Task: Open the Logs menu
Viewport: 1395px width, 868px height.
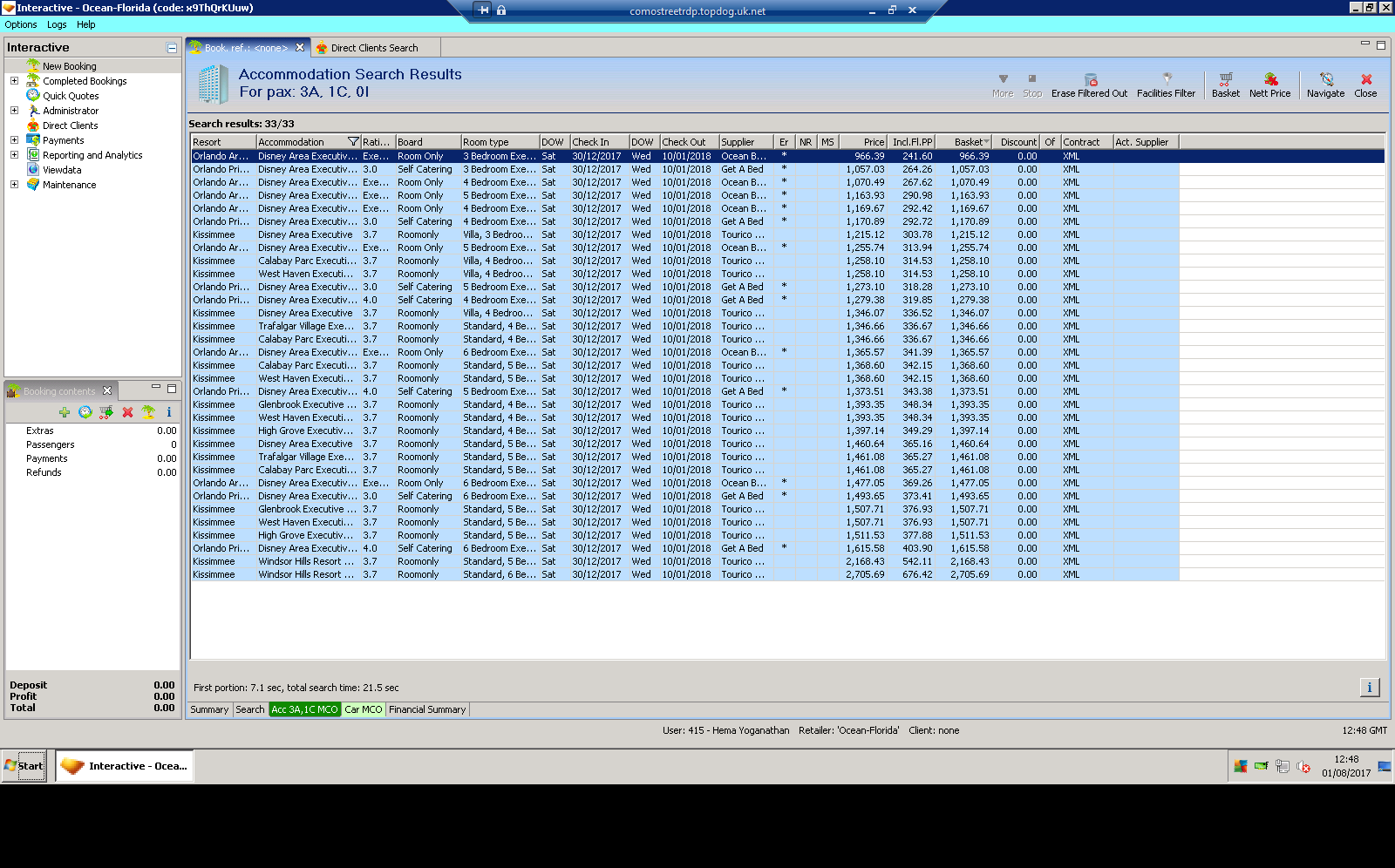Action: point(57,24)
